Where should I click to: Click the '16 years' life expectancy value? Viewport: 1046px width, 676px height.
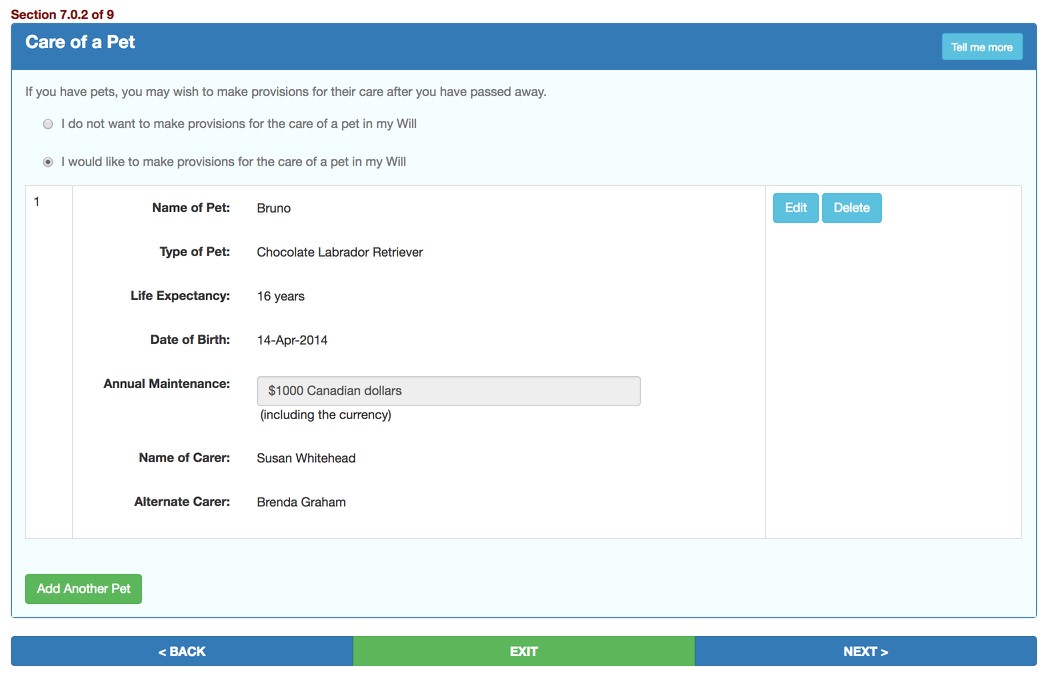click(x=281, y=297)
